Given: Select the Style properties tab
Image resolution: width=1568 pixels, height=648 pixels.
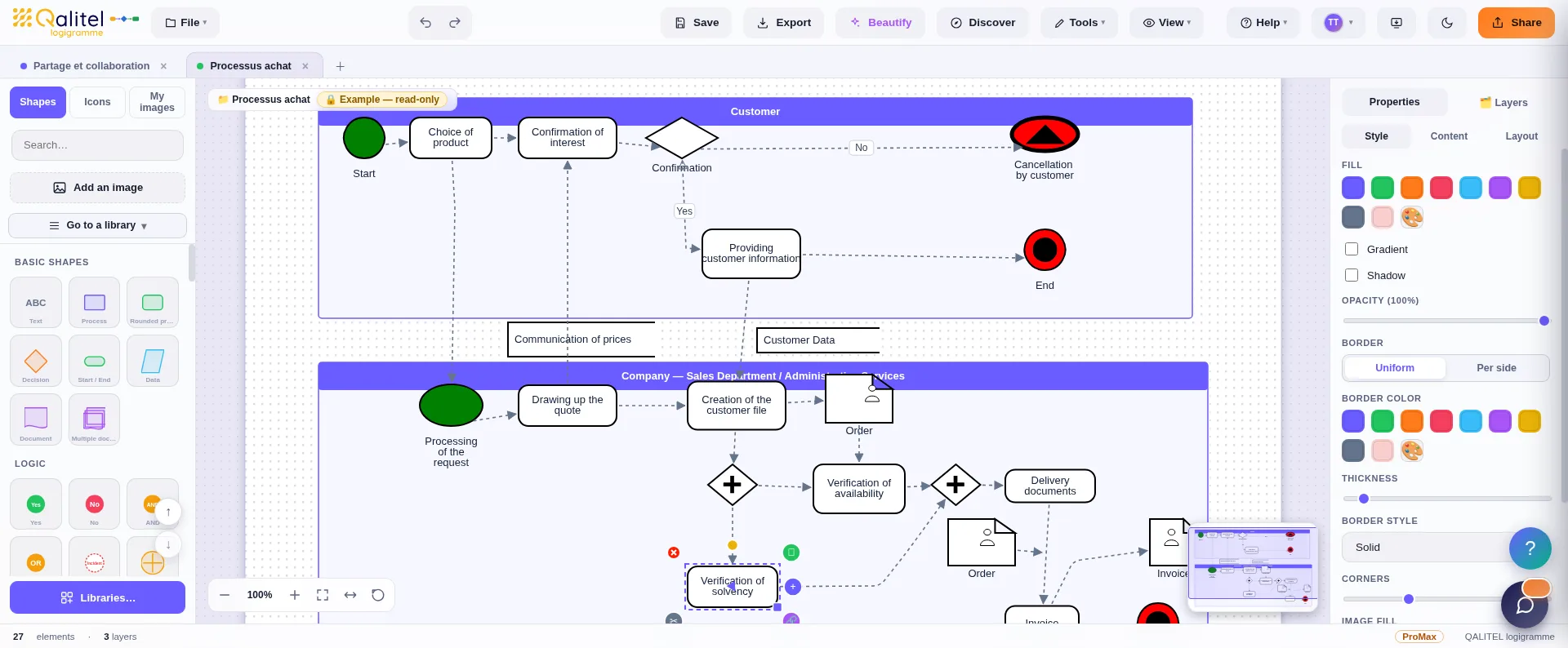Looking at the screenshot, I should tap(1376, 136).
